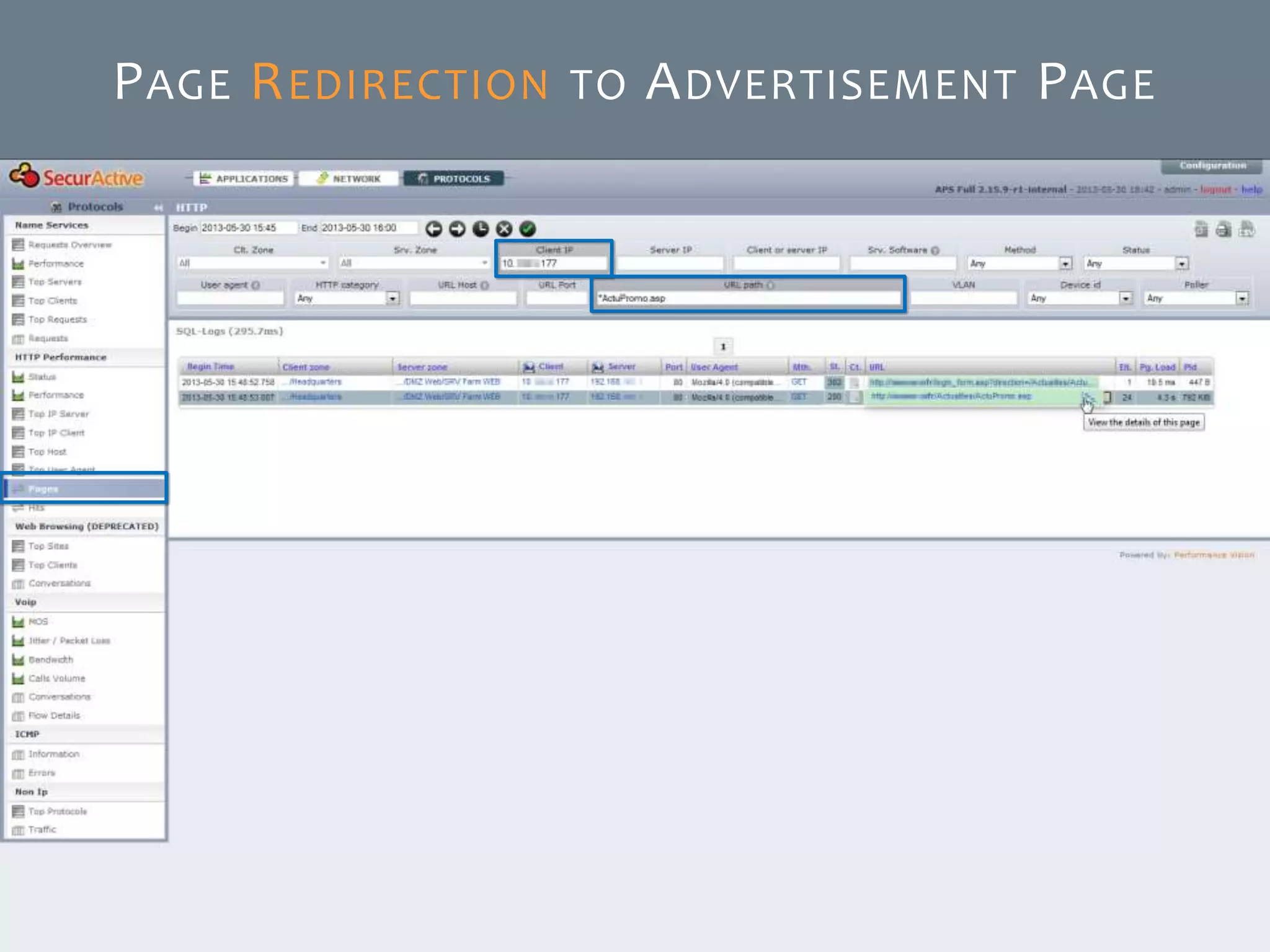Switch to the Applications tab
1270x952 pixels.
coord(244,179)
